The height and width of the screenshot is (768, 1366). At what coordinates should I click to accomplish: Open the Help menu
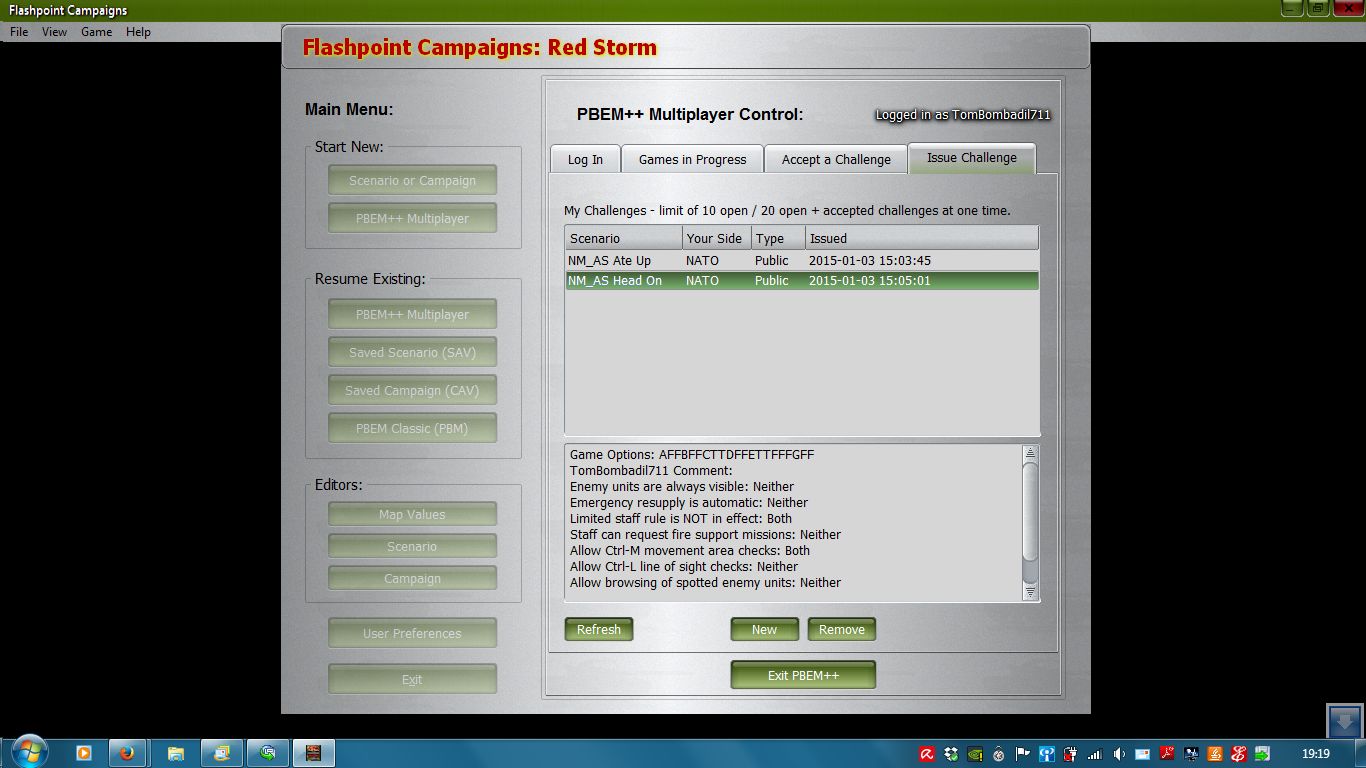pos(138,32)
